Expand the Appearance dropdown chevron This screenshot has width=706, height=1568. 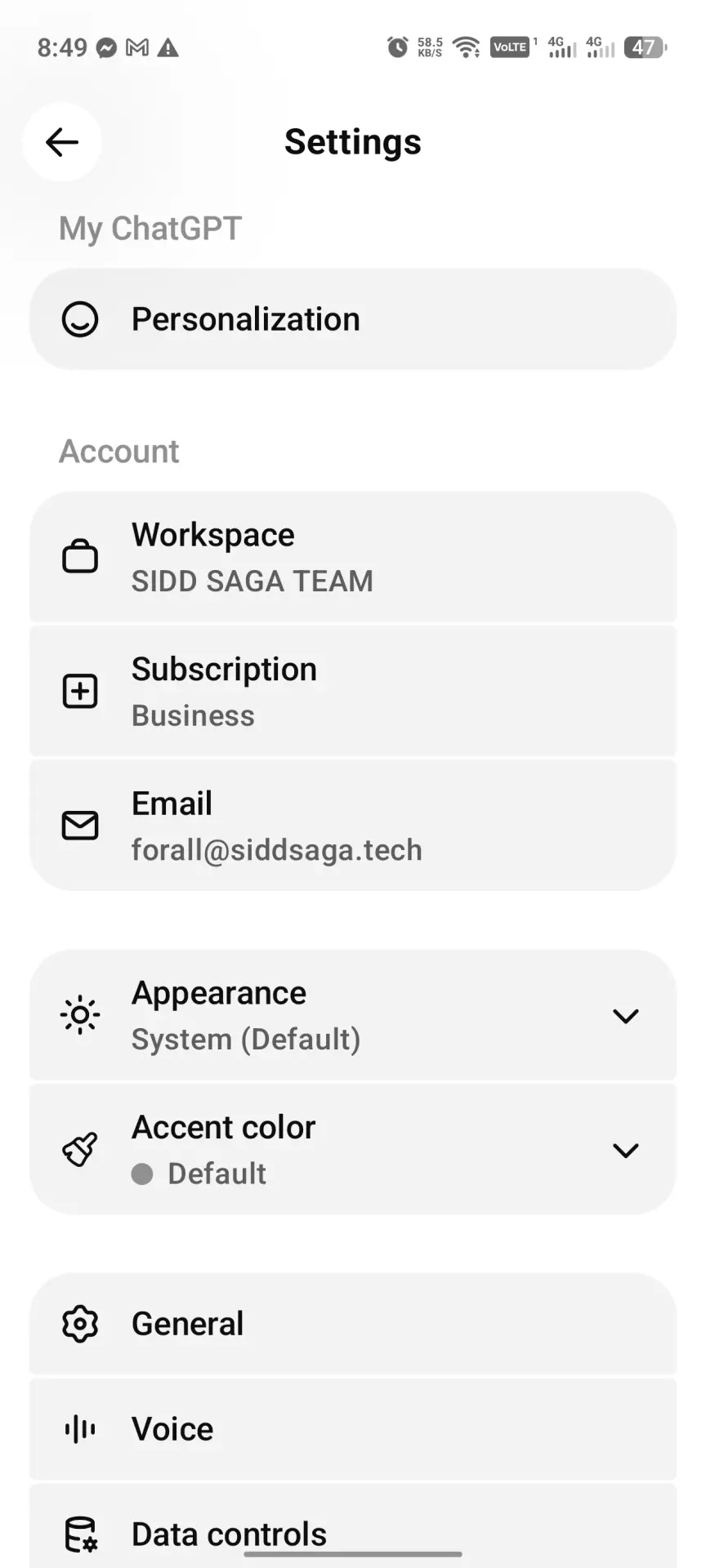[626, 1016]
